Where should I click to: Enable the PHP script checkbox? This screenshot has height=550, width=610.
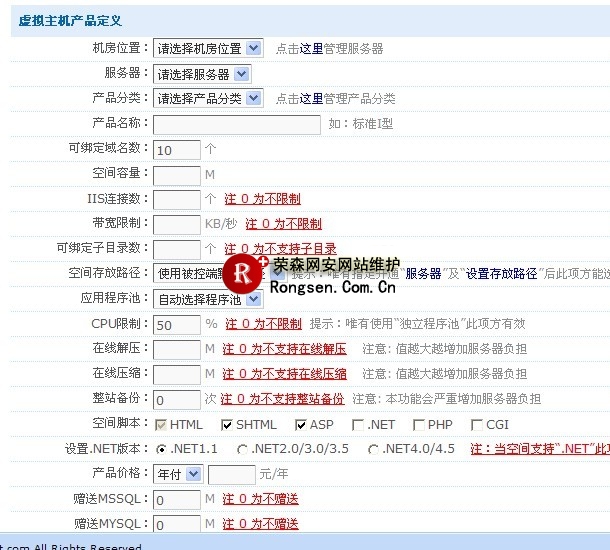coord(419,425)
